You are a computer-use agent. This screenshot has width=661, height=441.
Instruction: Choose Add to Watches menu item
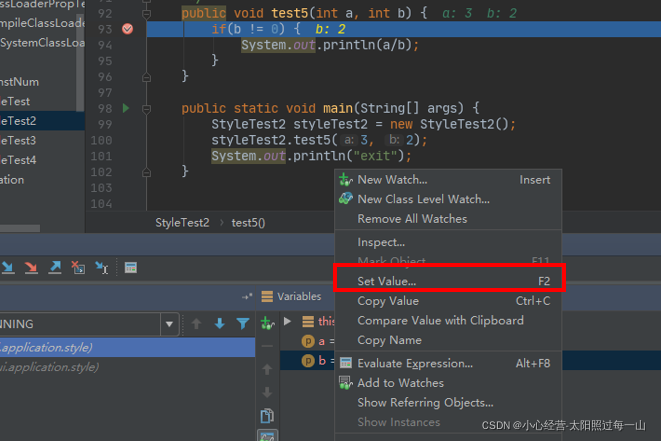(448, 383)
